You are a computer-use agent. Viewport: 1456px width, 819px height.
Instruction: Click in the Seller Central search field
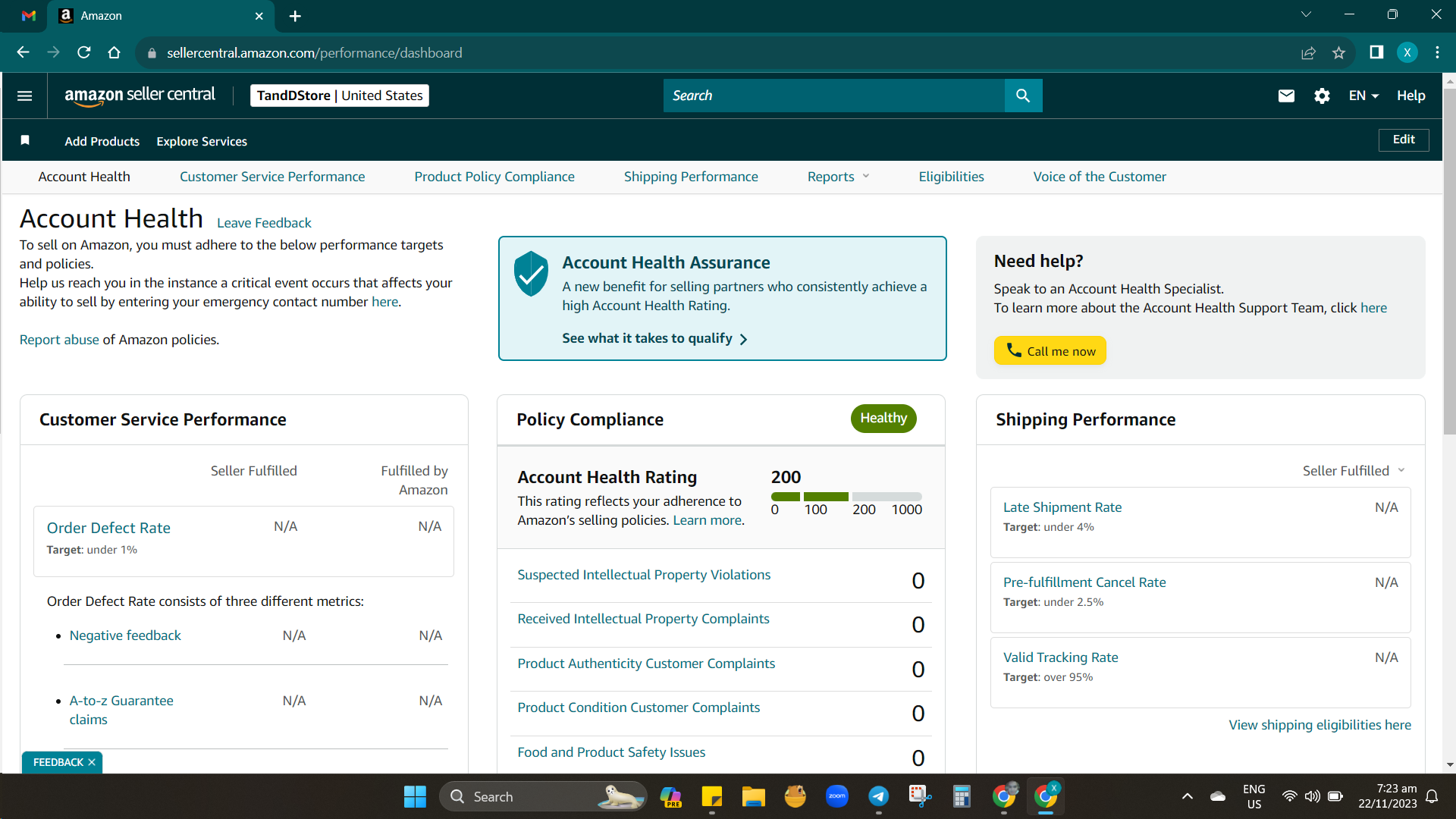834,96
